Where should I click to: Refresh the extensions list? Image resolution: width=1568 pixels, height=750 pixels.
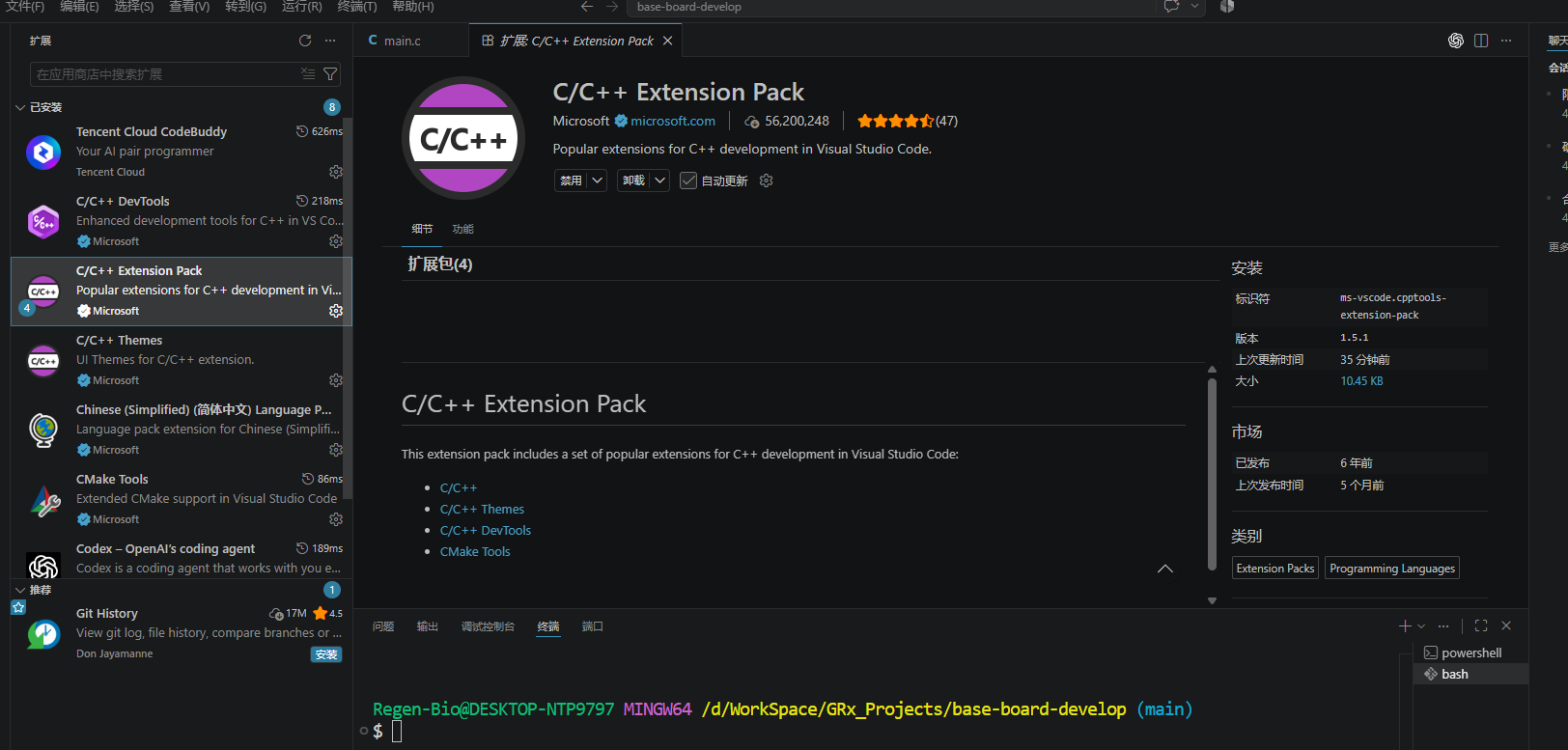pyautogui.click(x=305, y=41)
